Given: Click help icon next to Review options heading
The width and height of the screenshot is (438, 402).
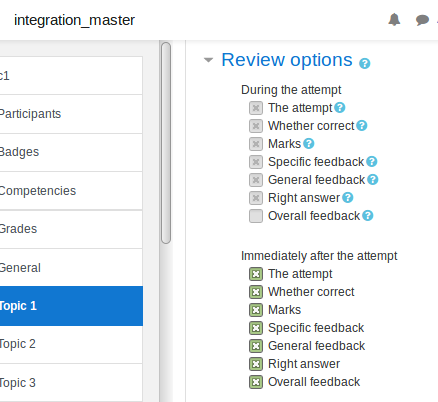Looking at the screenshot, I should click(x=365, y=63).
